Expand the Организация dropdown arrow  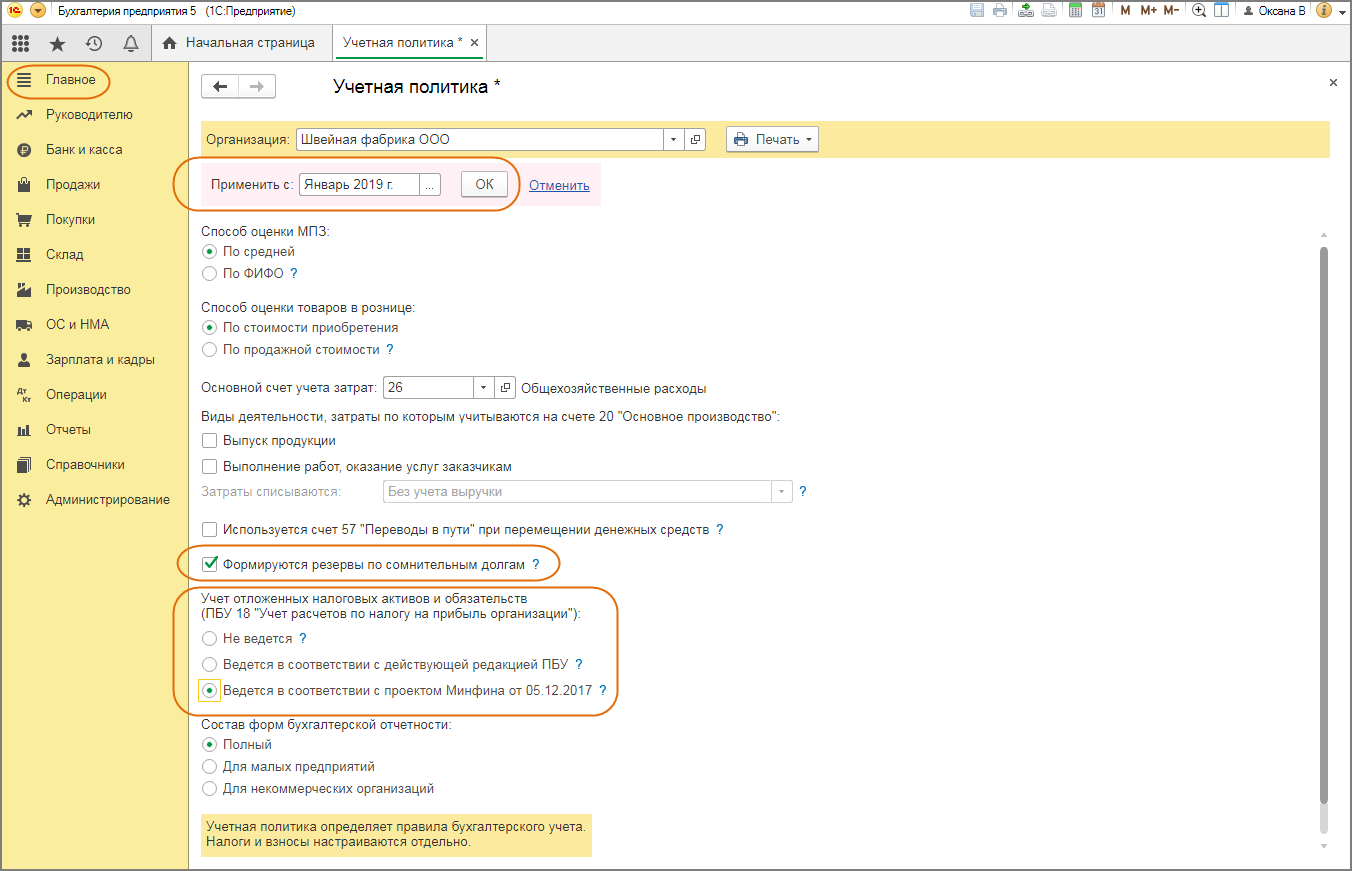tap(674, 140)
